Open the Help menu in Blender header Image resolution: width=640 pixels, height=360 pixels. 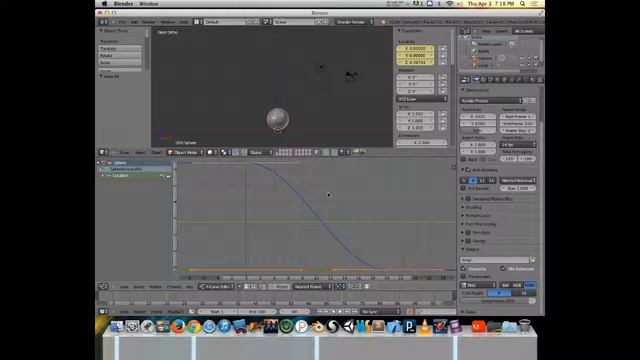(x=184, y=22)
